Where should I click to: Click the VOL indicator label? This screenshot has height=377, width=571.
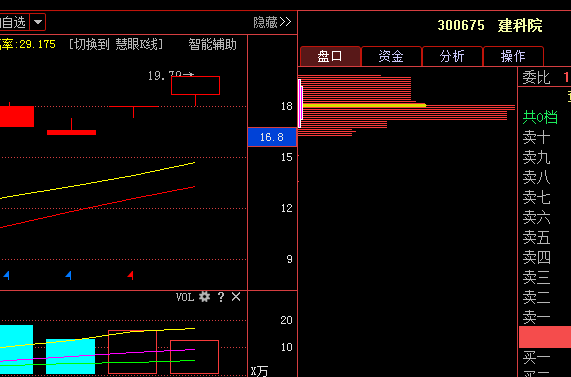click(185, 297)
